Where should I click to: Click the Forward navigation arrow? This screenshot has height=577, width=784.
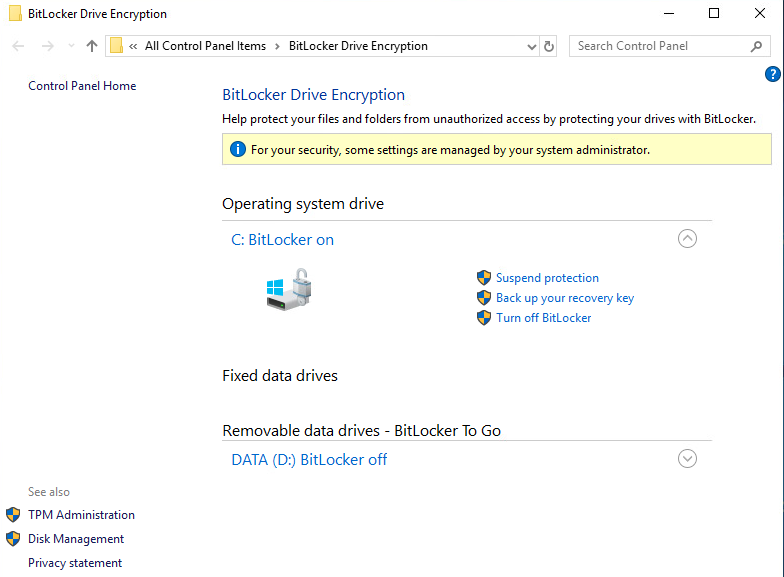point(48,46)
